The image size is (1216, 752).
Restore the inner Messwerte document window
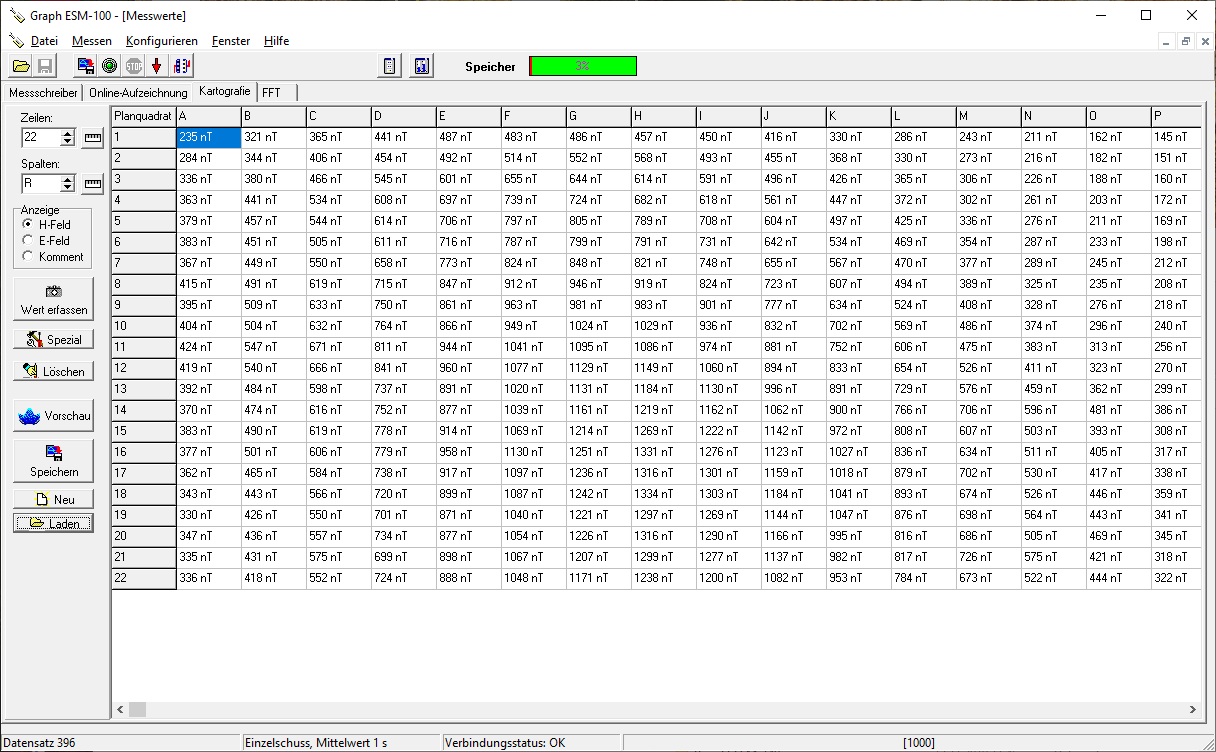(1186, 42)
